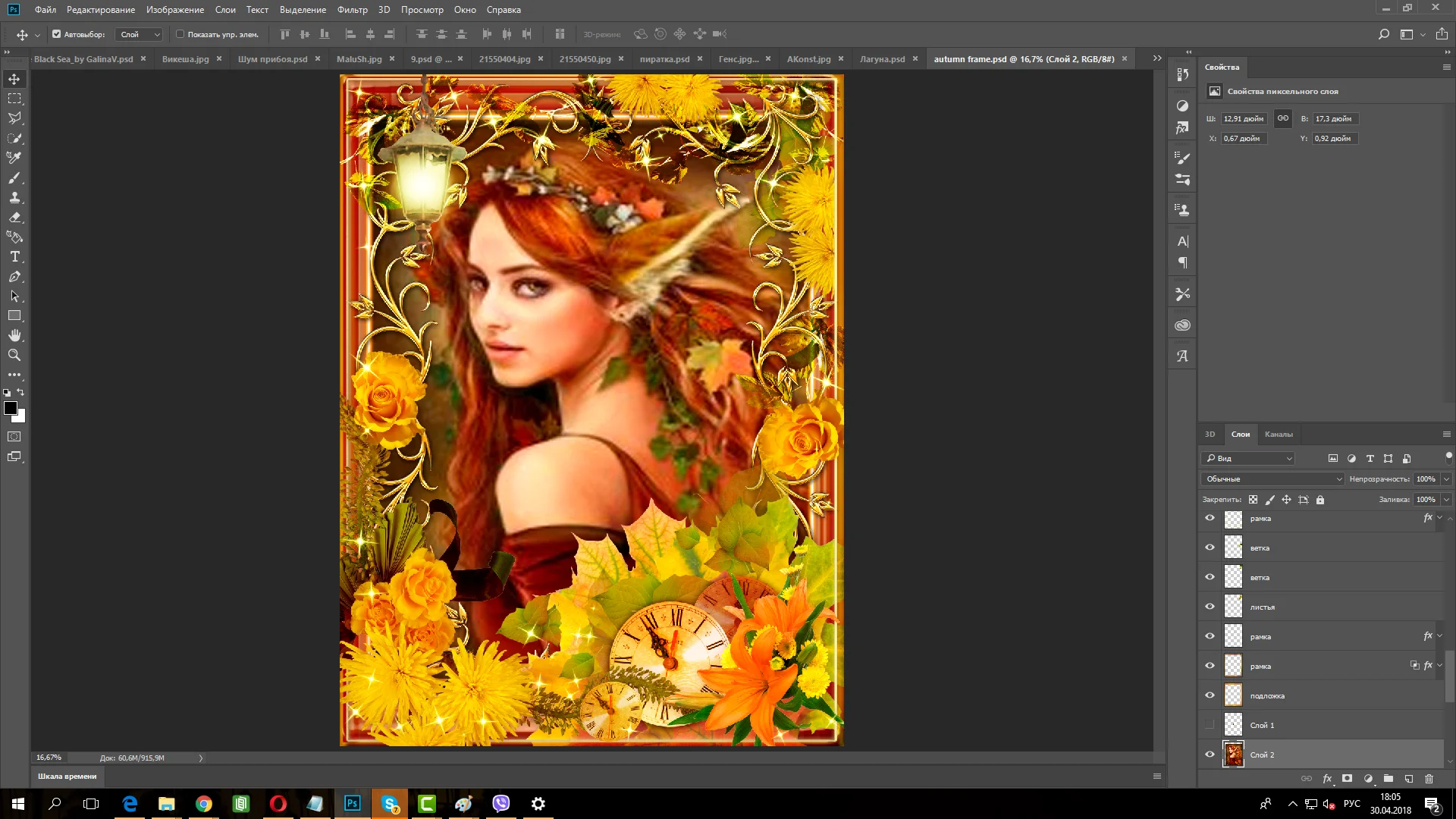Open the Слой auto-select dropdown
Screen dimensions: 1456x819
tap(140, 34)
